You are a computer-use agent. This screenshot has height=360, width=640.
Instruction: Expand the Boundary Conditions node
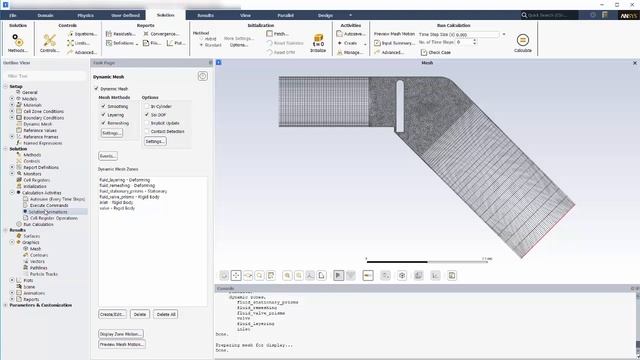point(12,118)
